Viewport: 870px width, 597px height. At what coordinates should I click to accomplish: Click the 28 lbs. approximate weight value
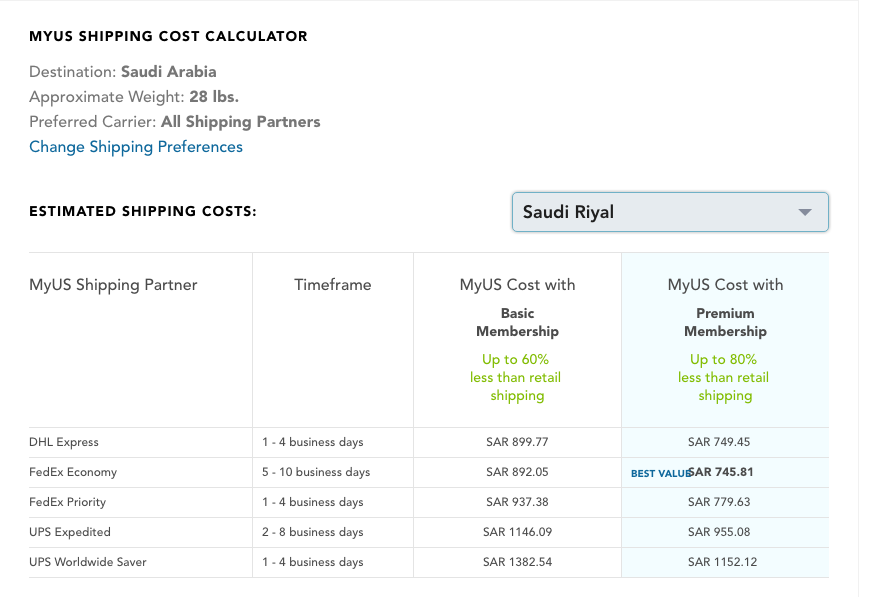[213, 97]
